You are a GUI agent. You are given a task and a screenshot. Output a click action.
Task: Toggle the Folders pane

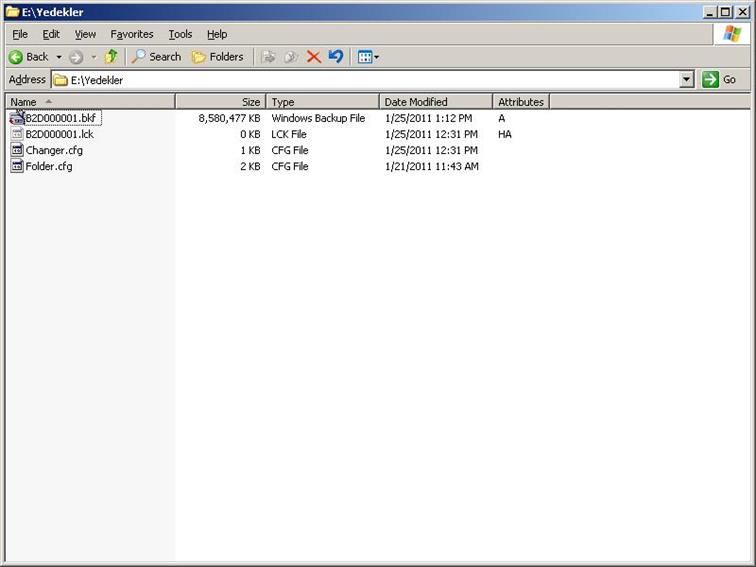(x=217, y=57)
